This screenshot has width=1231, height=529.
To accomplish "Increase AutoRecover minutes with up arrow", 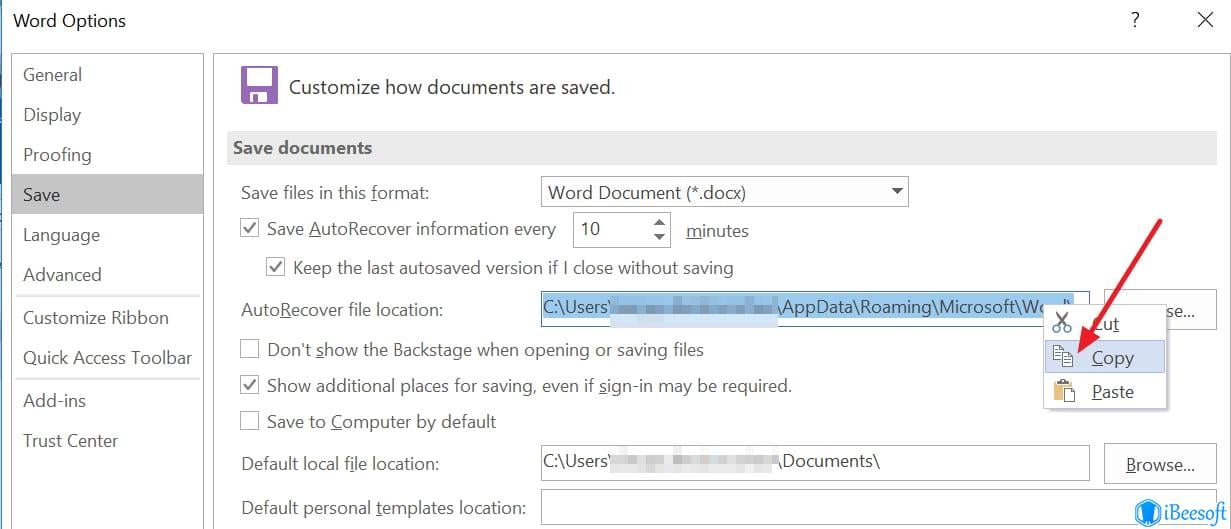I will 659,221.
